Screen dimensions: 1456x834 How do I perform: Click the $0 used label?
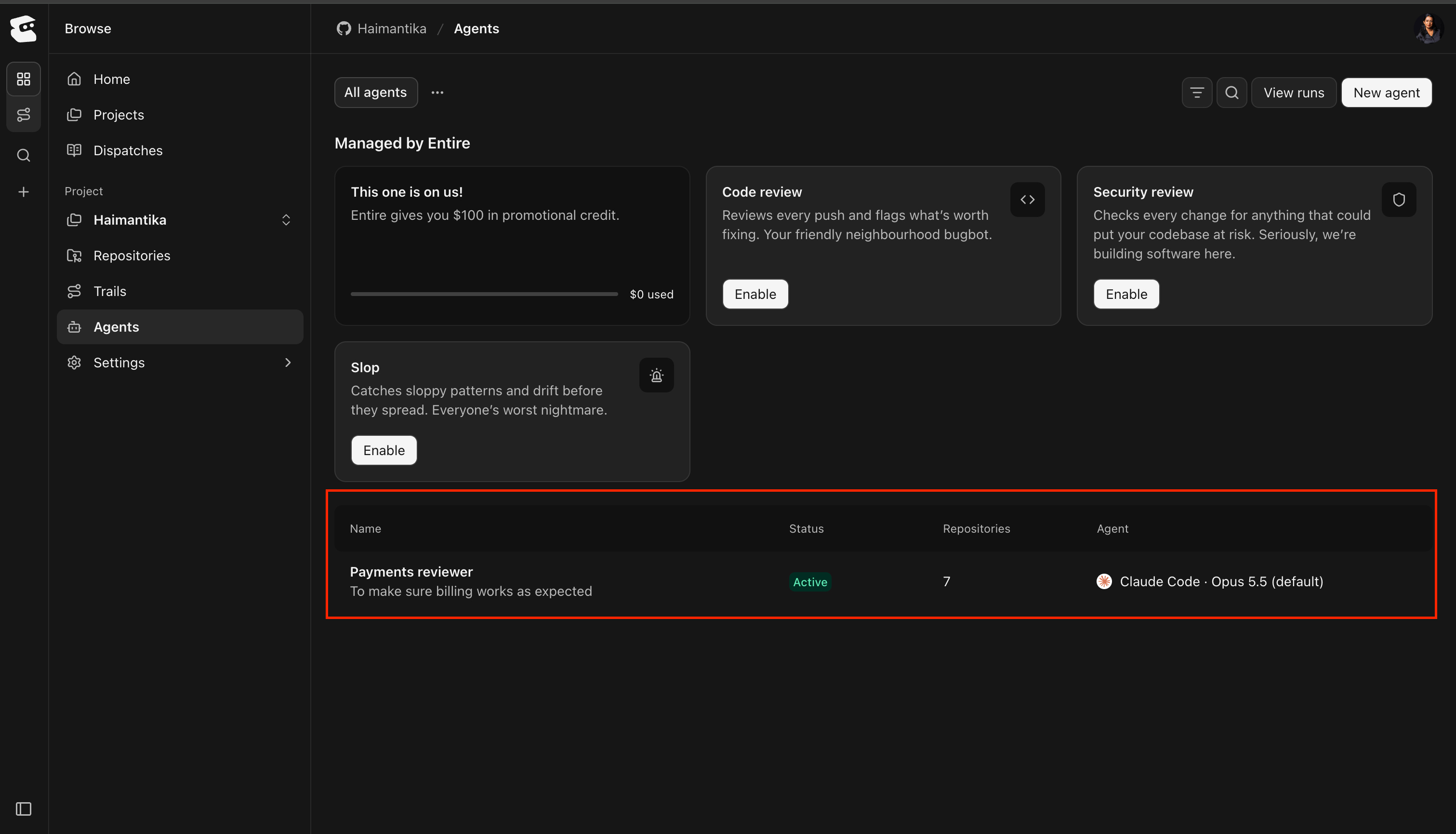[651, 295]
